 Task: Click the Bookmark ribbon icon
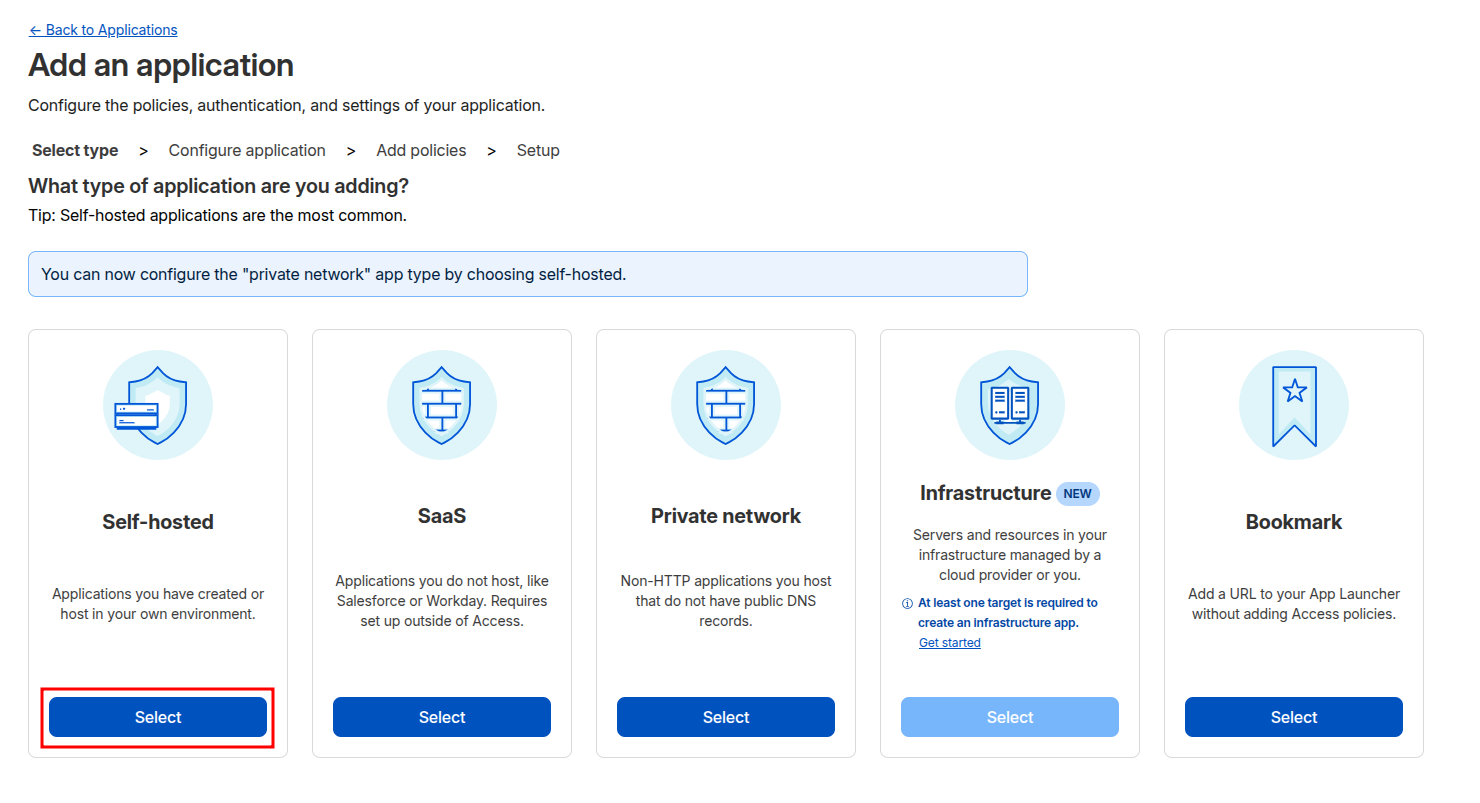click(1294, 404)
